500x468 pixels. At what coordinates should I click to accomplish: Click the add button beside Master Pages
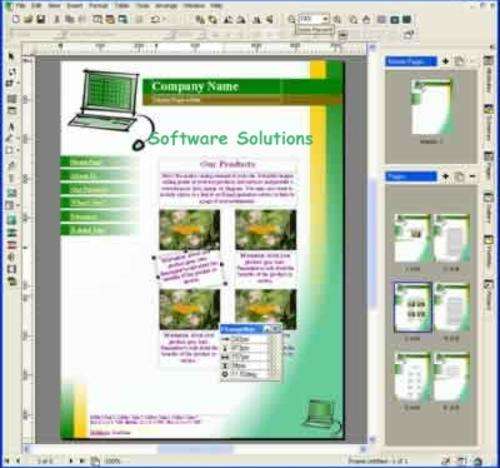(x=445, y=61)
